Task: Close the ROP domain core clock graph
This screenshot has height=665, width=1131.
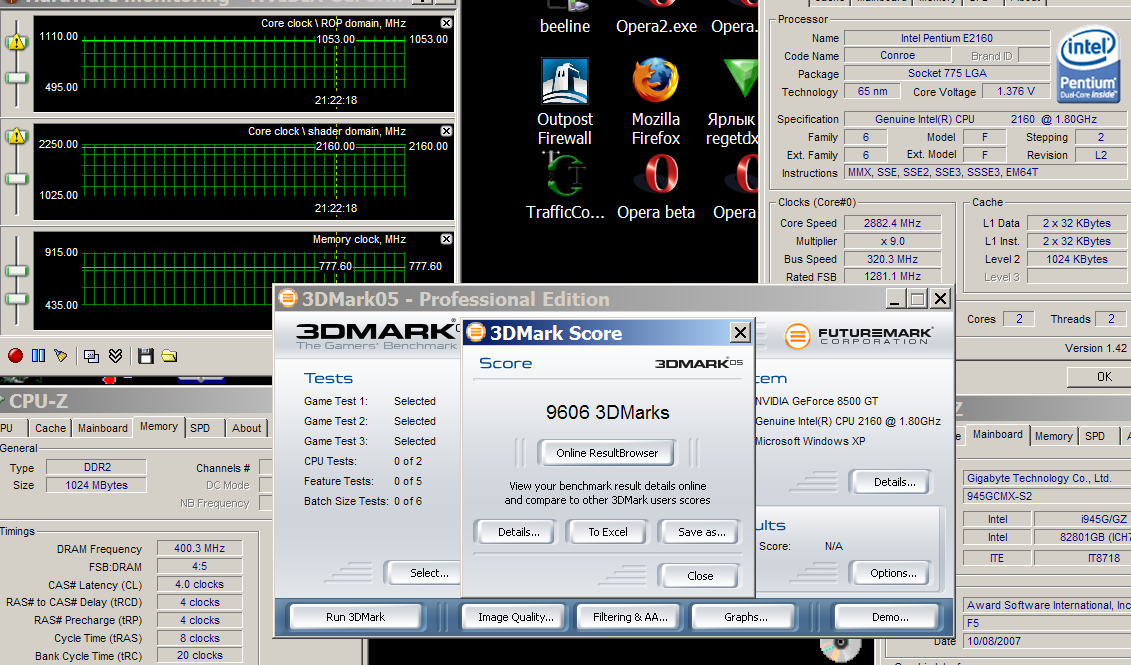Action: tap(446, 23)
